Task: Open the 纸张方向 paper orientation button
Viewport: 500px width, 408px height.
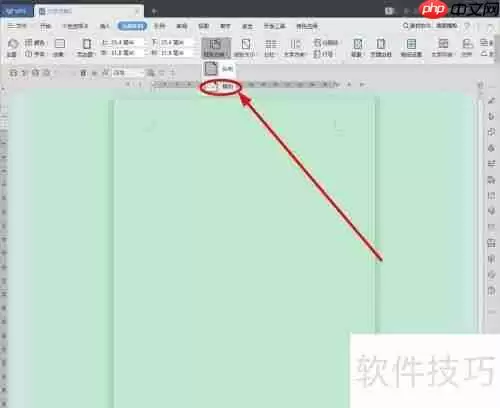Action: click(x=215, y=47)
